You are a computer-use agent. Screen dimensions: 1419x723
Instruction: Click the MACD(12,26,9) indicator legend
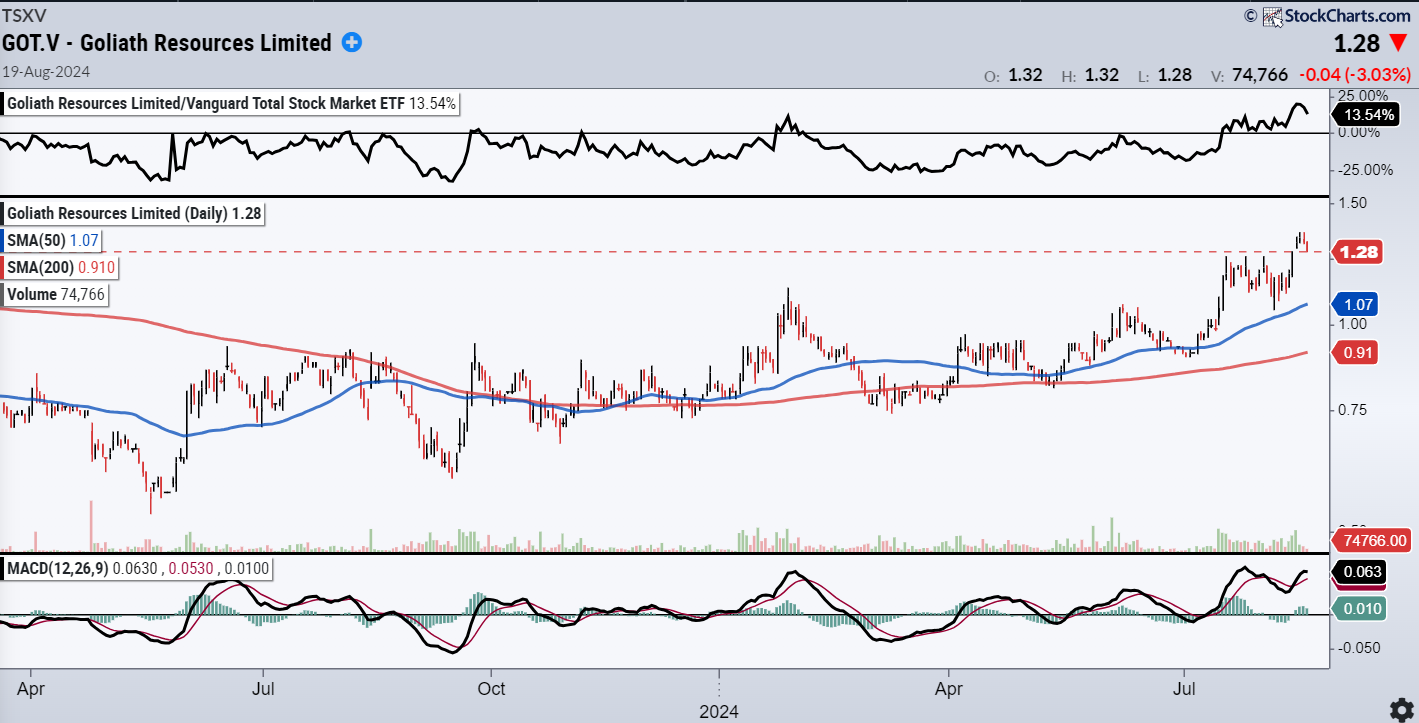140,569
